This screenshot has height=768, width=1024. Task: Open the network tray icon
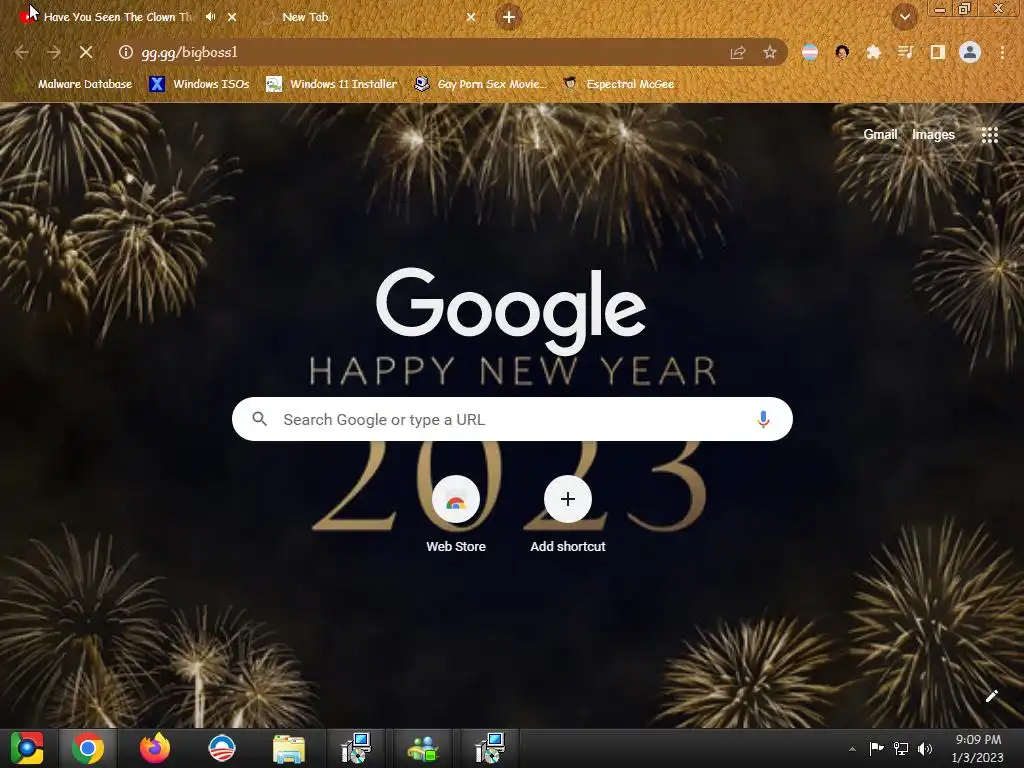tap(901, 748)
